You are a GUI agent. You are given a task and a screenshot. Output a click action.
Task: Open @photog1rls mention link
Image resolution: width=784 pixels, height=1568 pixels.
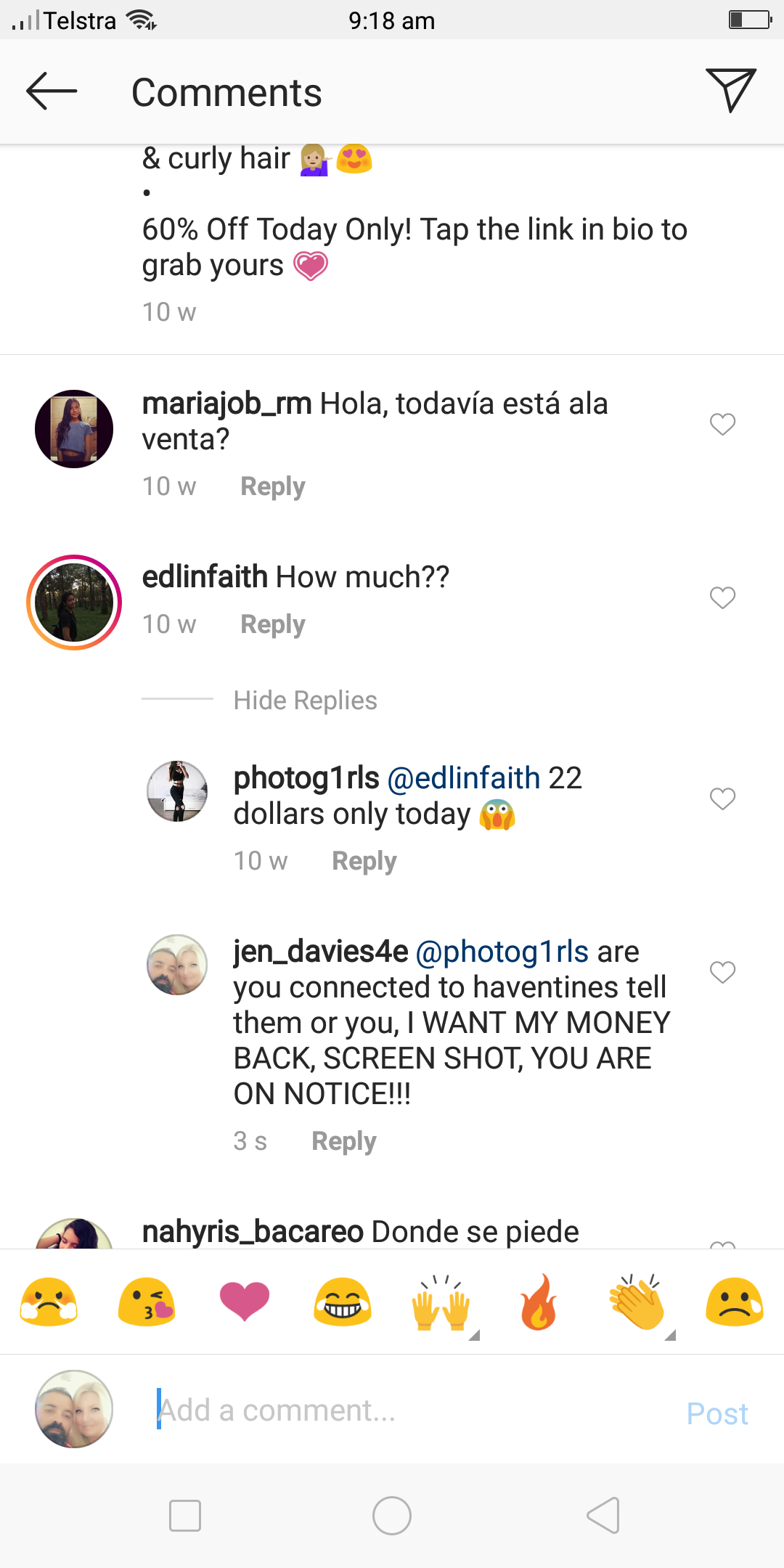(x=502, y=952)
